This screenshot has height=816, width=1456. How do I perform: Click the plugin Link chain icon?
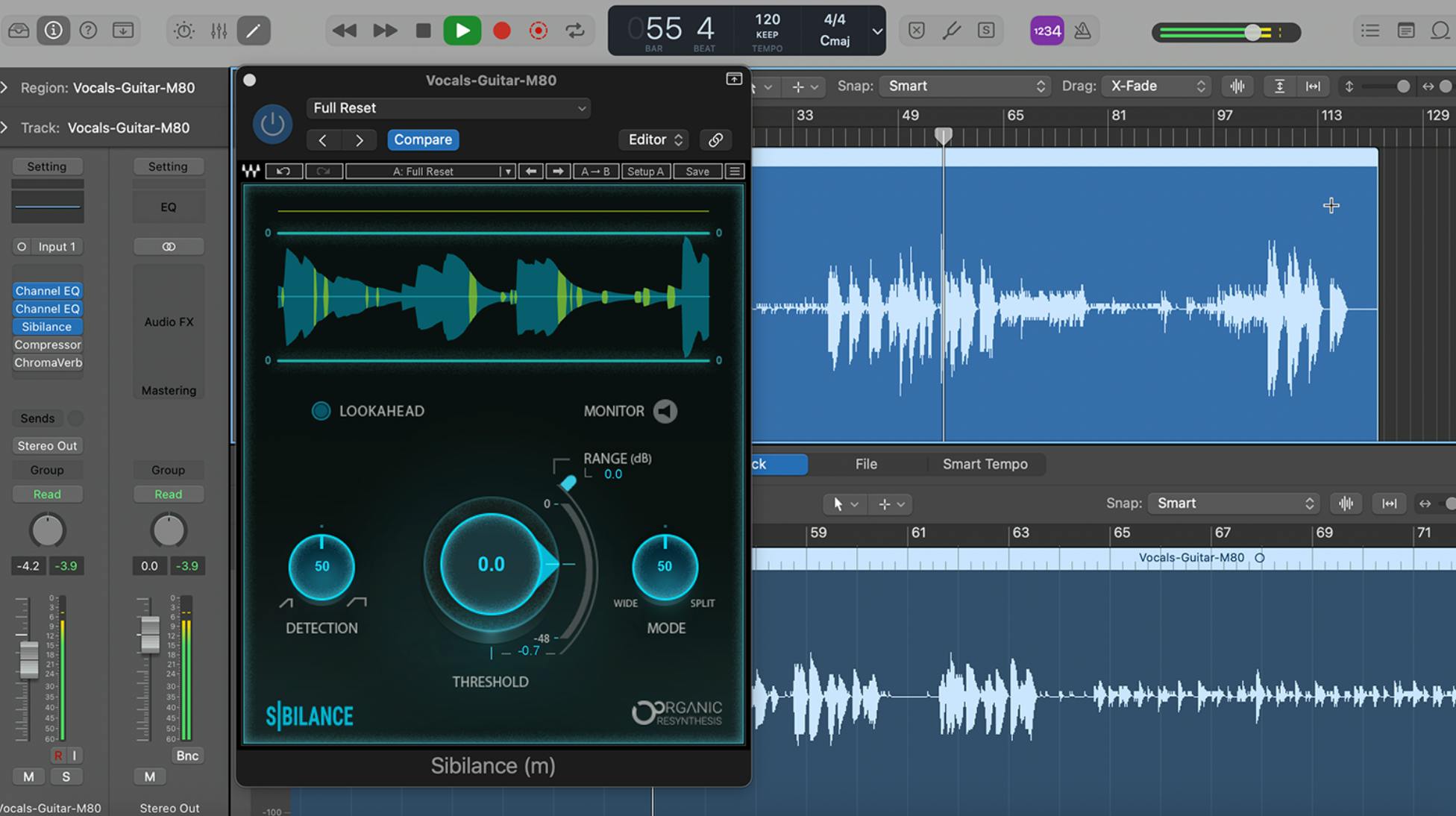(715, 139)
